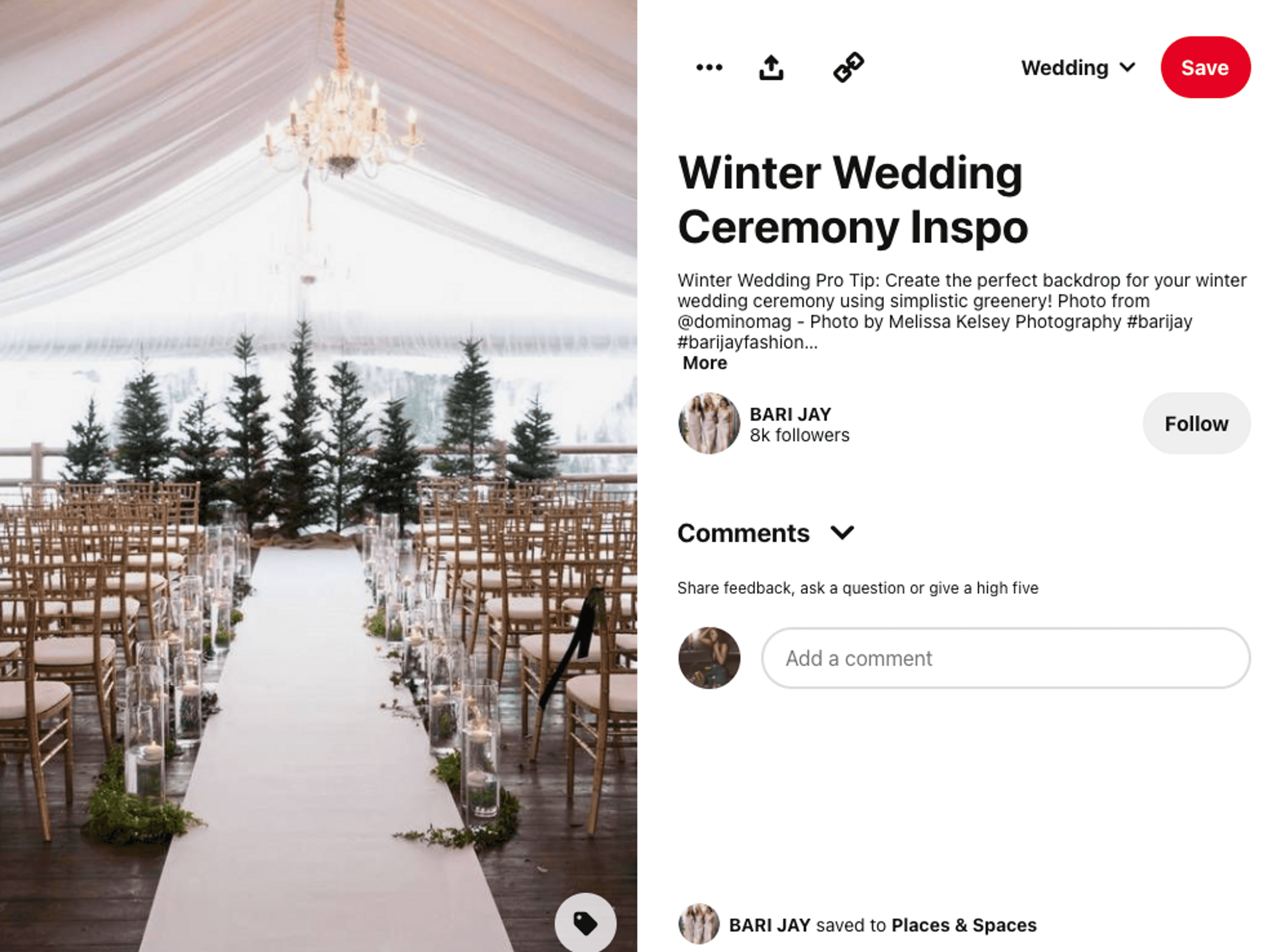The width and height of the screenshot is (1282, 952).
Task: Follow BARI JAY
Action: point(1196,423)
